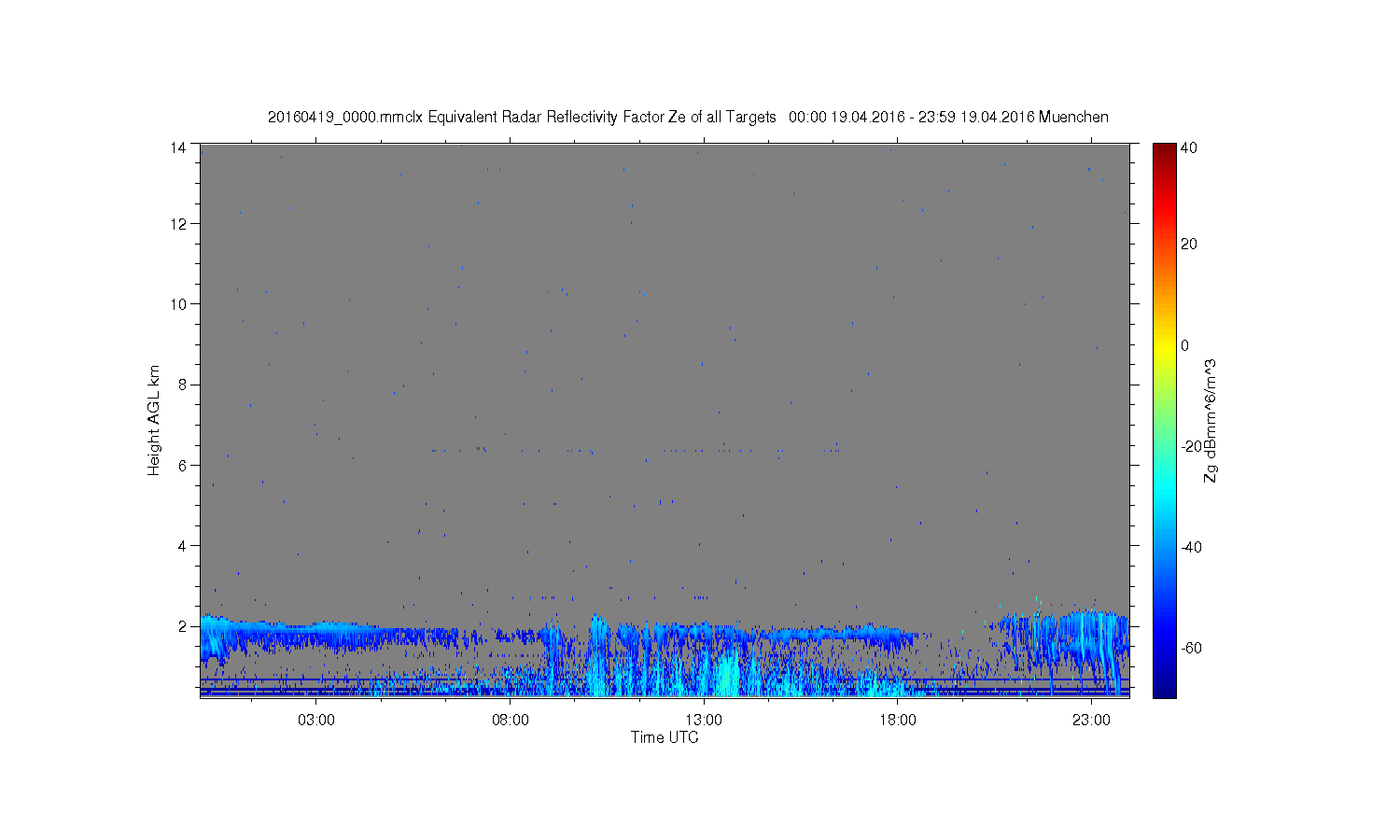Select the "Equivalent Radar Reflectivity Factor" title text
Viewport: 1400px width, 840px height.
click(546, 118)
